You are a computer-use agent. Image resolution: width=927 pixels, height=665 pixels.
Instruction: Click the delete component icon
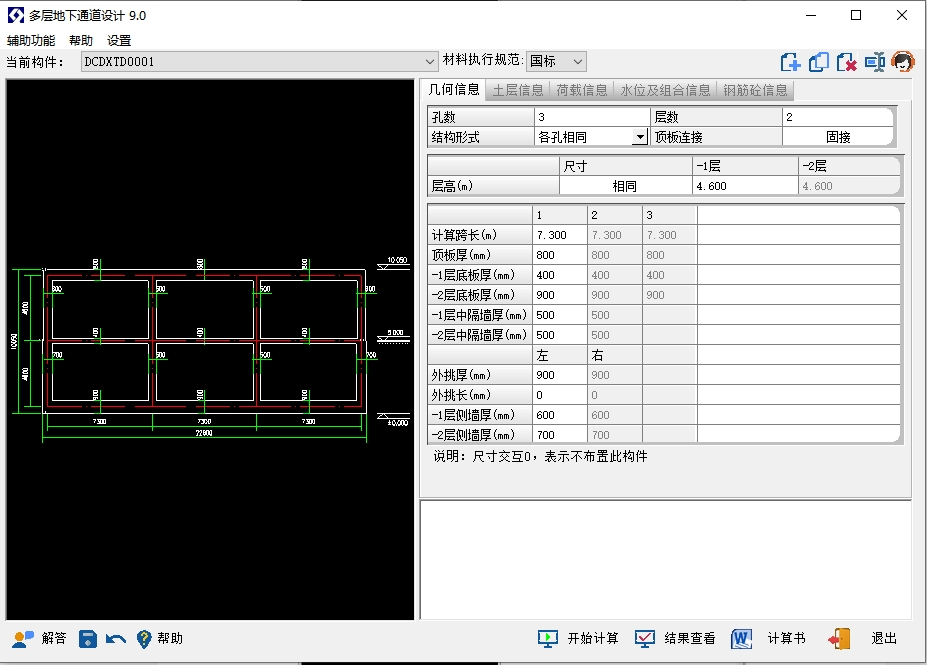[847, 62]
